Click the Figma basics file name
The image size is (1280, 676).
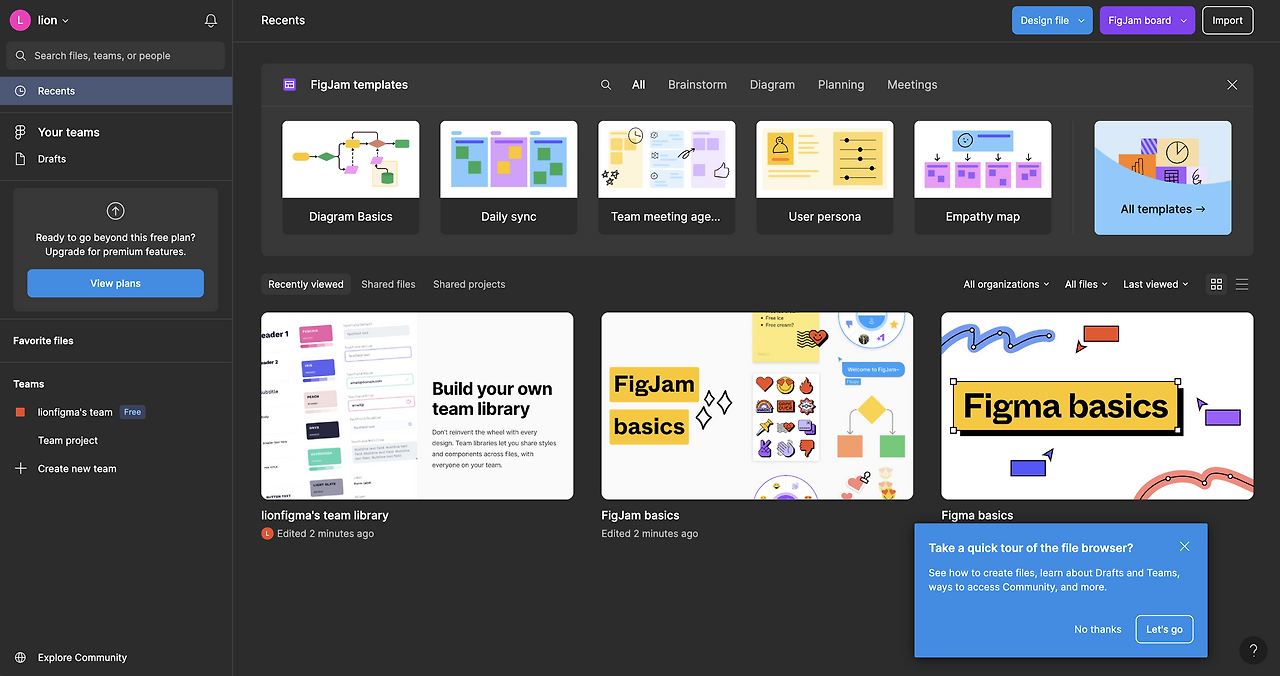pos(977,515)
